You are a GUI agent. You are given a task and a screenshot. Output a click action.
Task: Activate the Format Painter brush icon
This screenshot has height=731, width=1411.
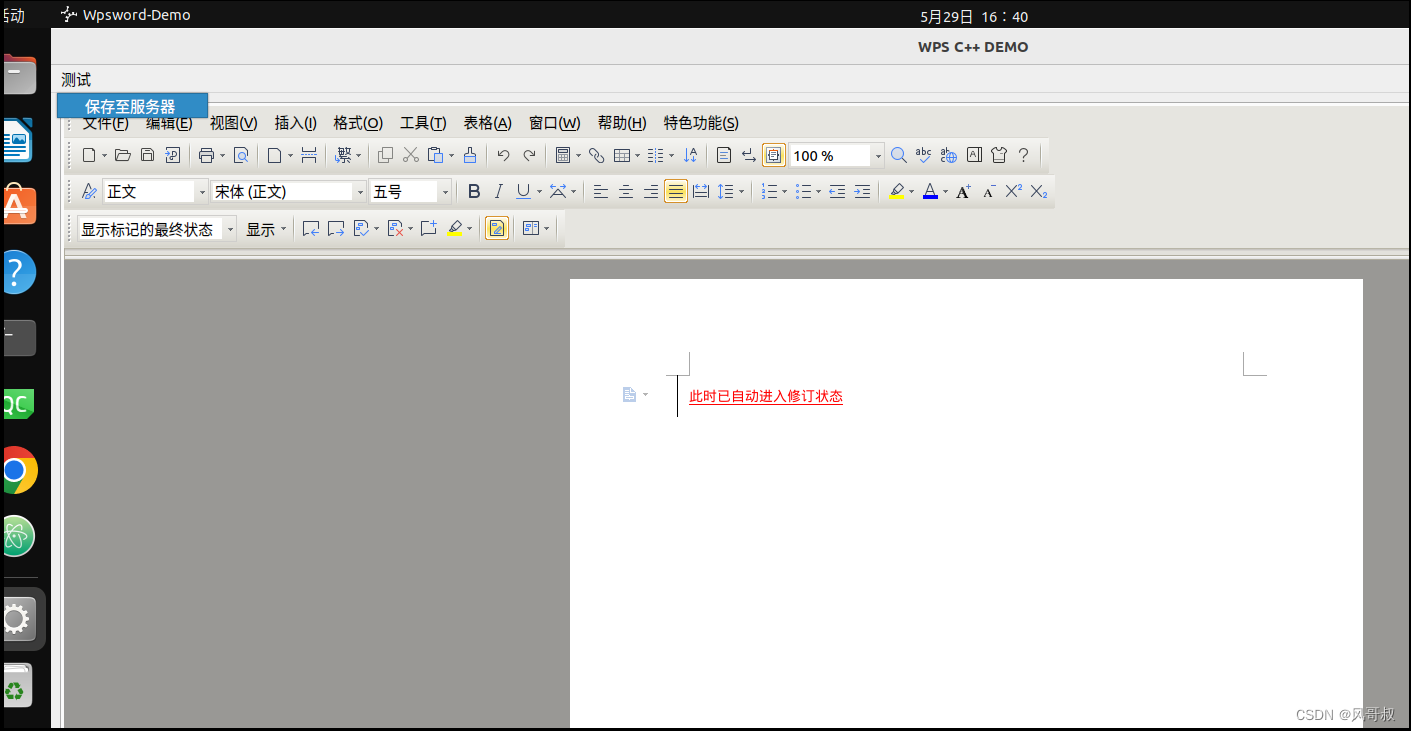point(470,155)
